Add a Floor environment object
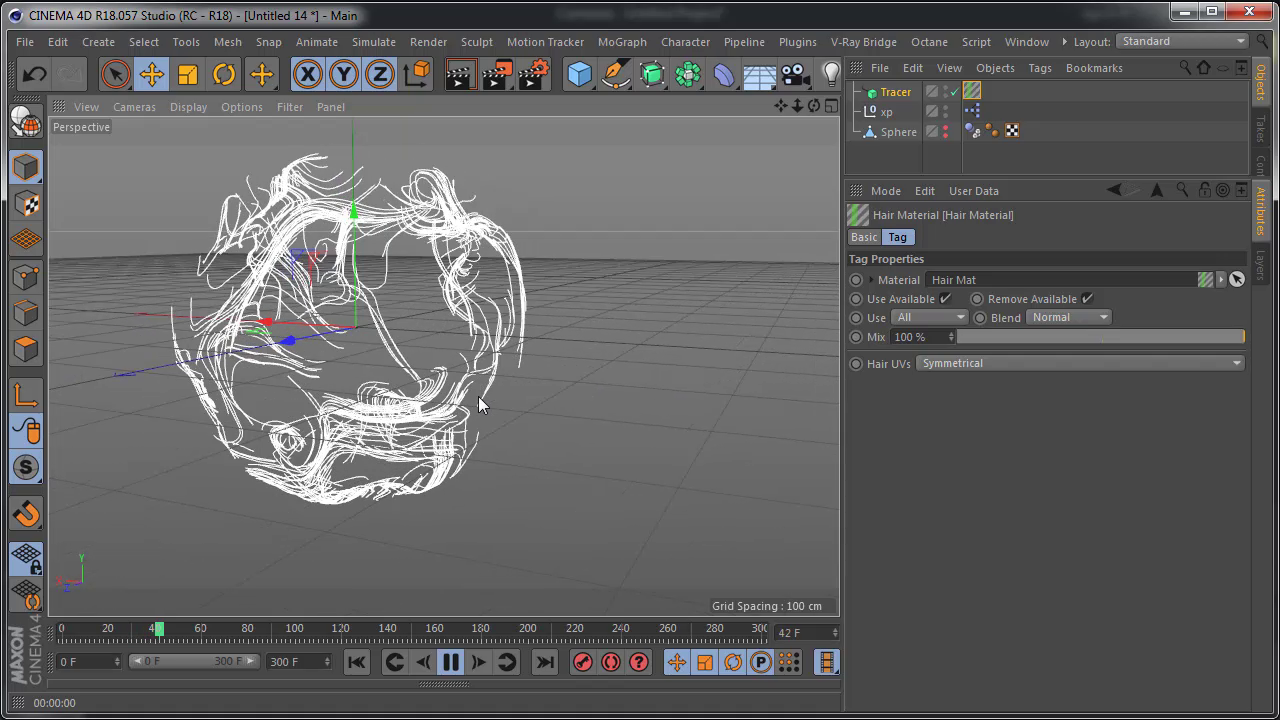The width and height of the screenshot is (1280, 720). click(759, 76)
